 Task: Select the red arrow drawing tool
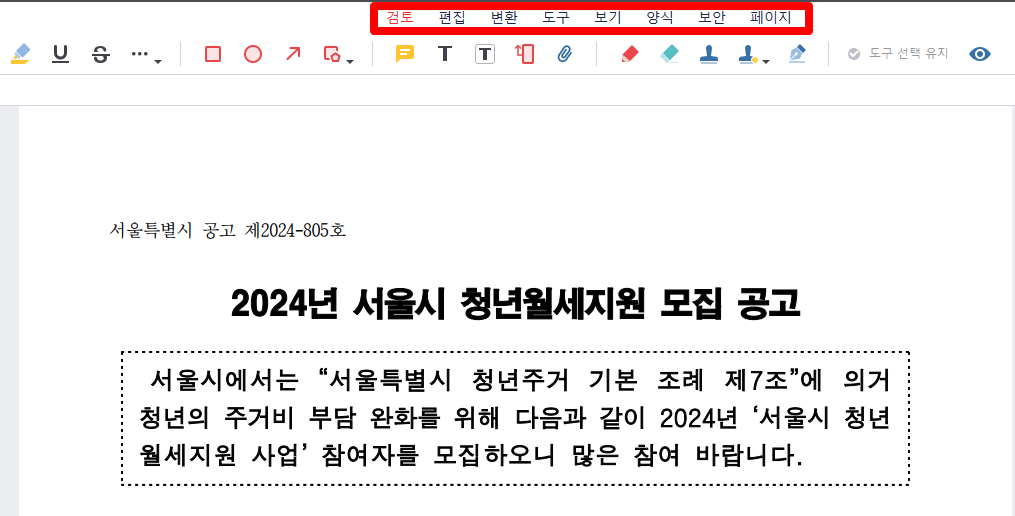[293, 54]
